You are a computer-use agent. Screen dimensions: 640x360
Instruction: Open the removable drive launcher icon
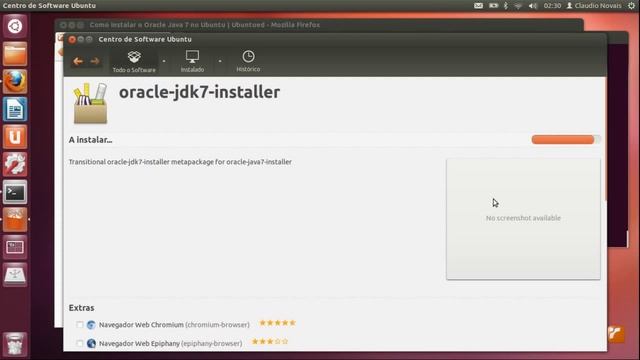15,275
